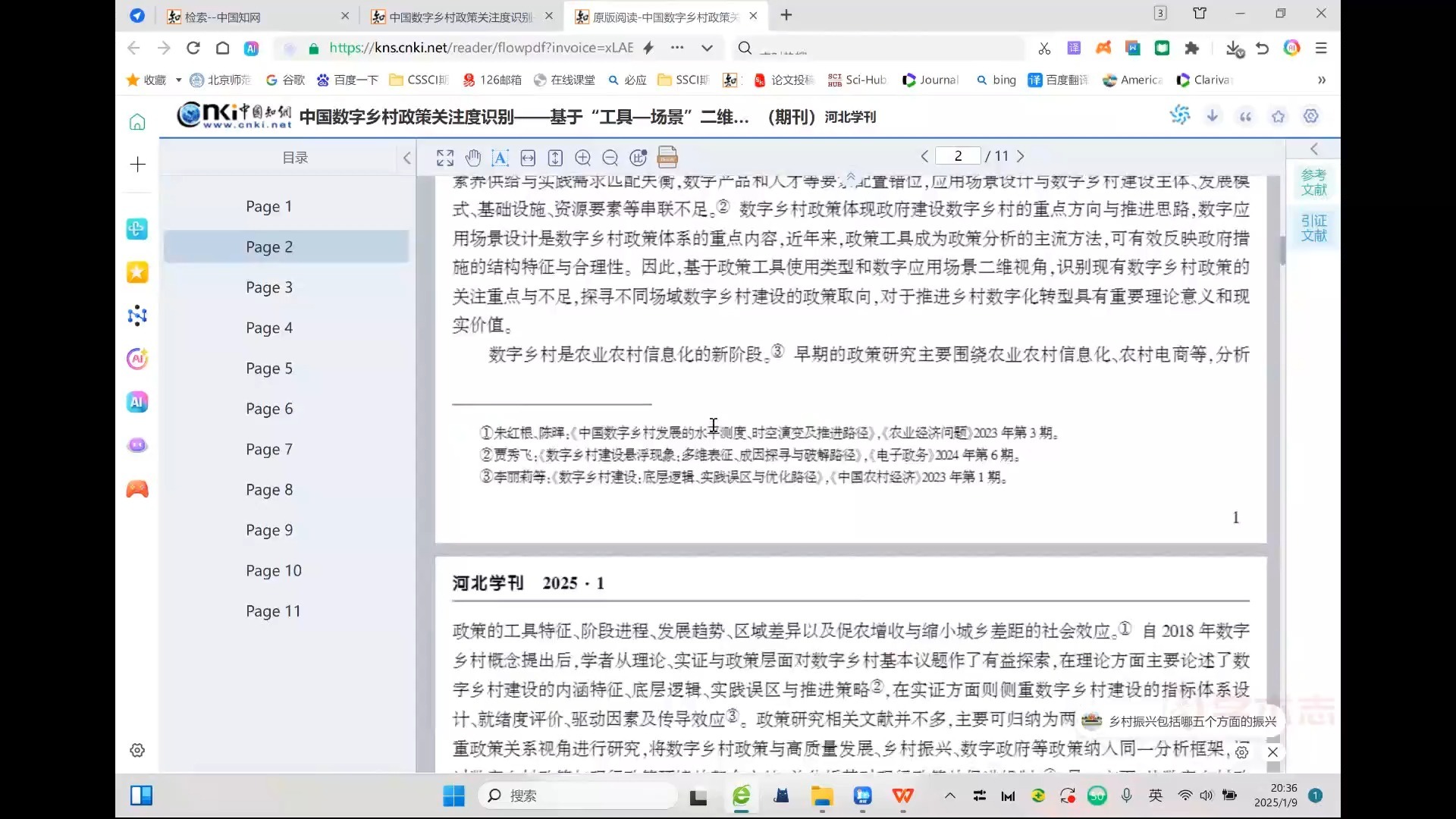Zoom in on the PDF document
This screenshot has height=819, width=1456.
coord(583,158)
